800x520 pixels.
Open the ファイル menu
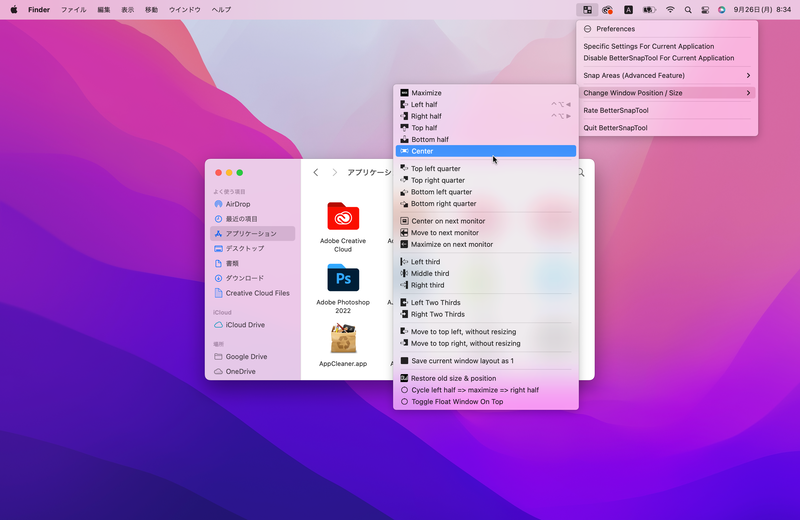coord(73,10)
